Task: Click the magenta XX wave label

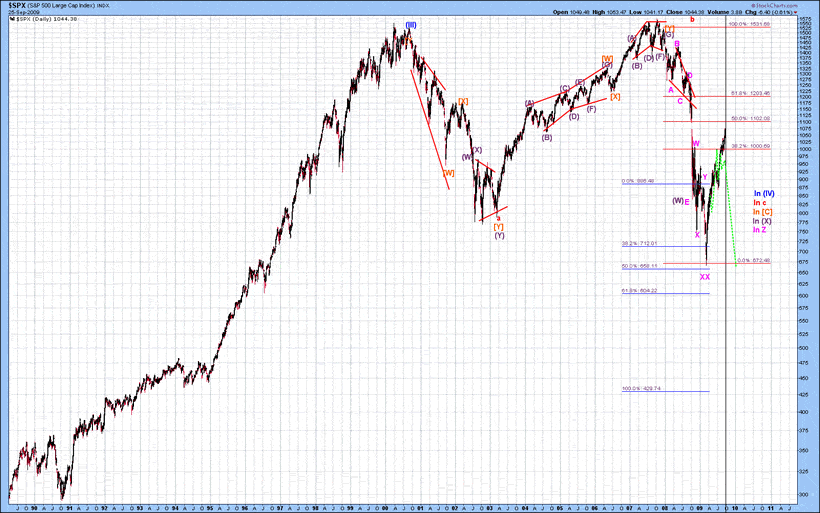Action: (705, 277)
